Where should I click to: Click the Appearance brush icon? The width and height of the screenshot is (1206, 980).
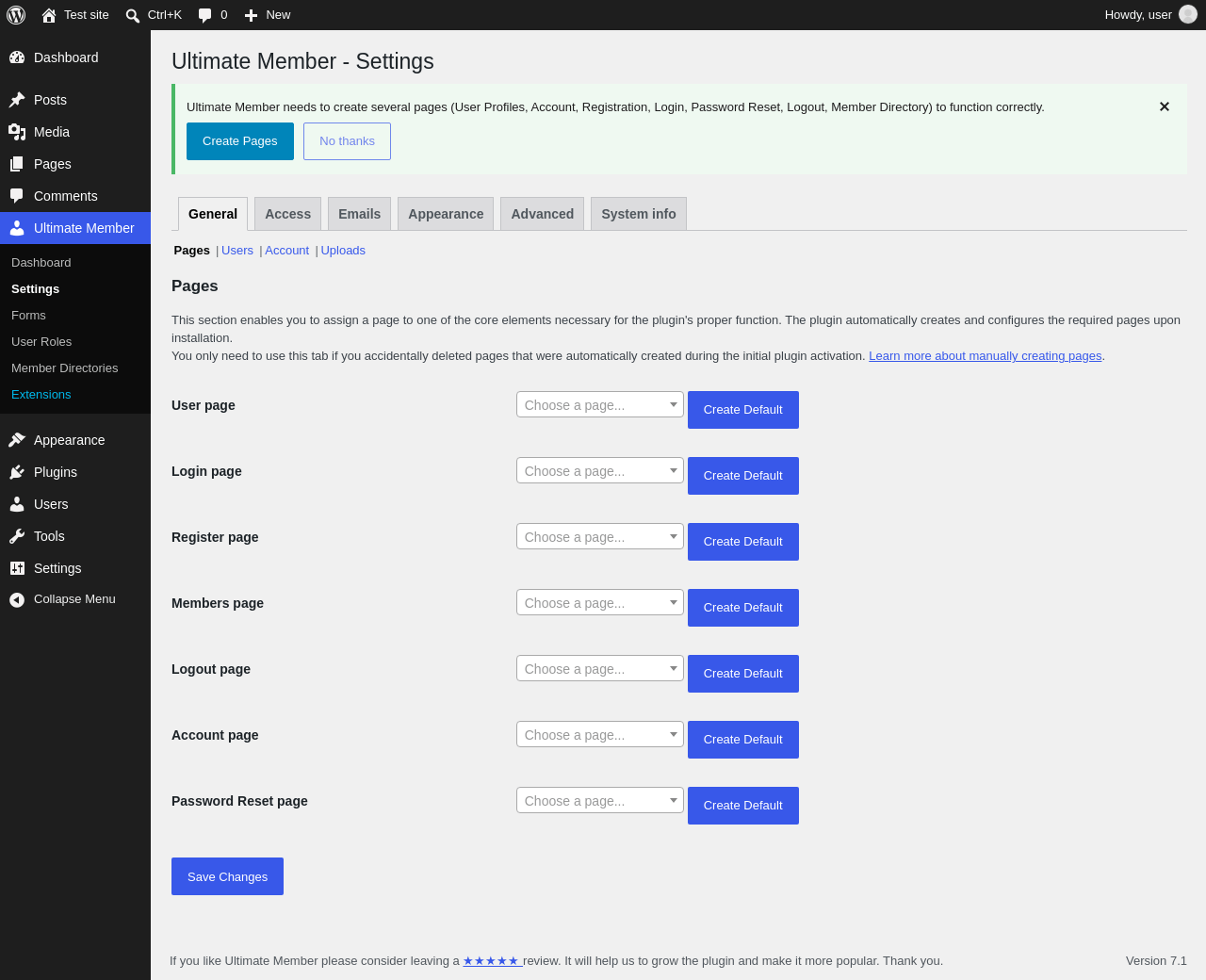(x=17, y=440)
